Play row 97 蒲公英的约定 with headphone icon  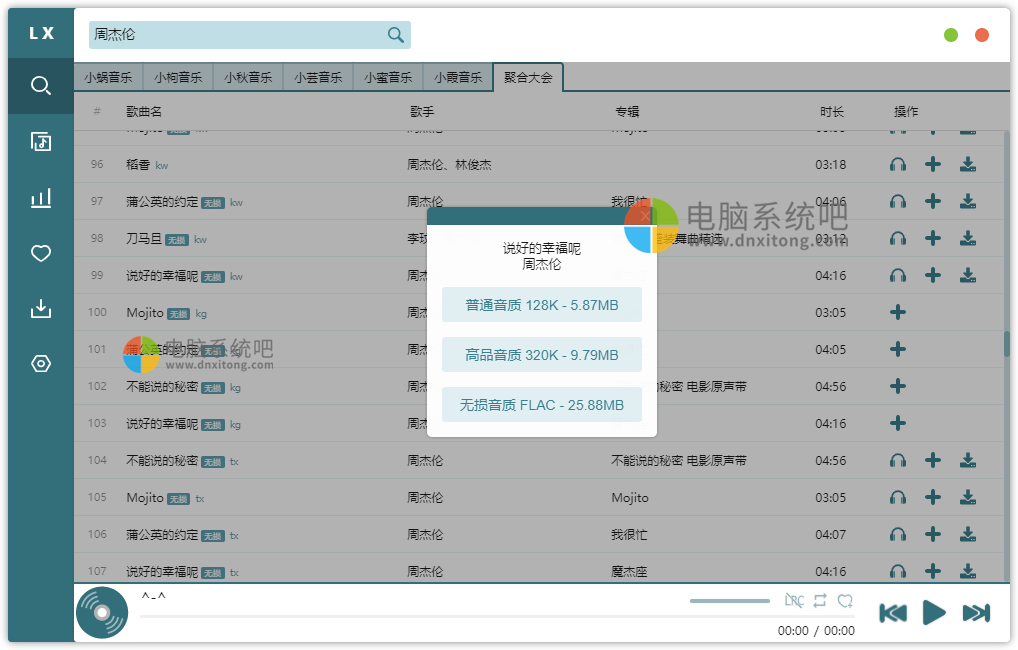[898, 202]
